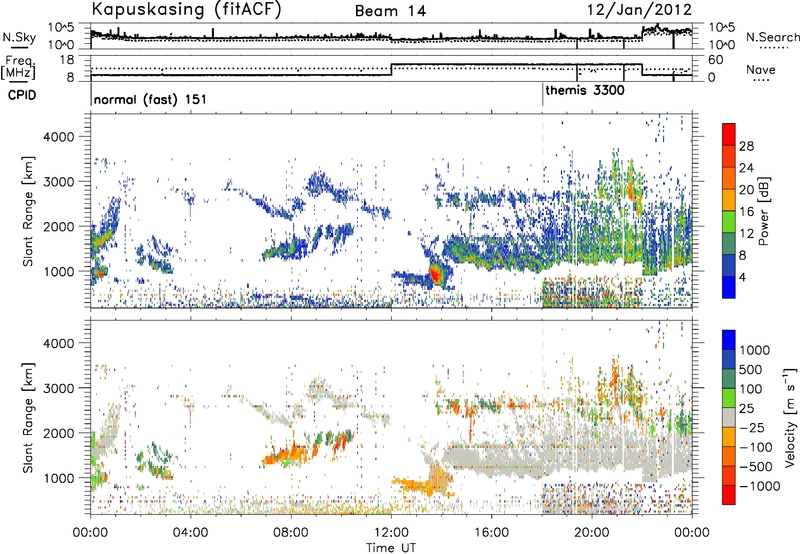Screen dimensions: 800x554
Task: Click the "500" label on Velocity color bar
Action: tap(751, 370)
